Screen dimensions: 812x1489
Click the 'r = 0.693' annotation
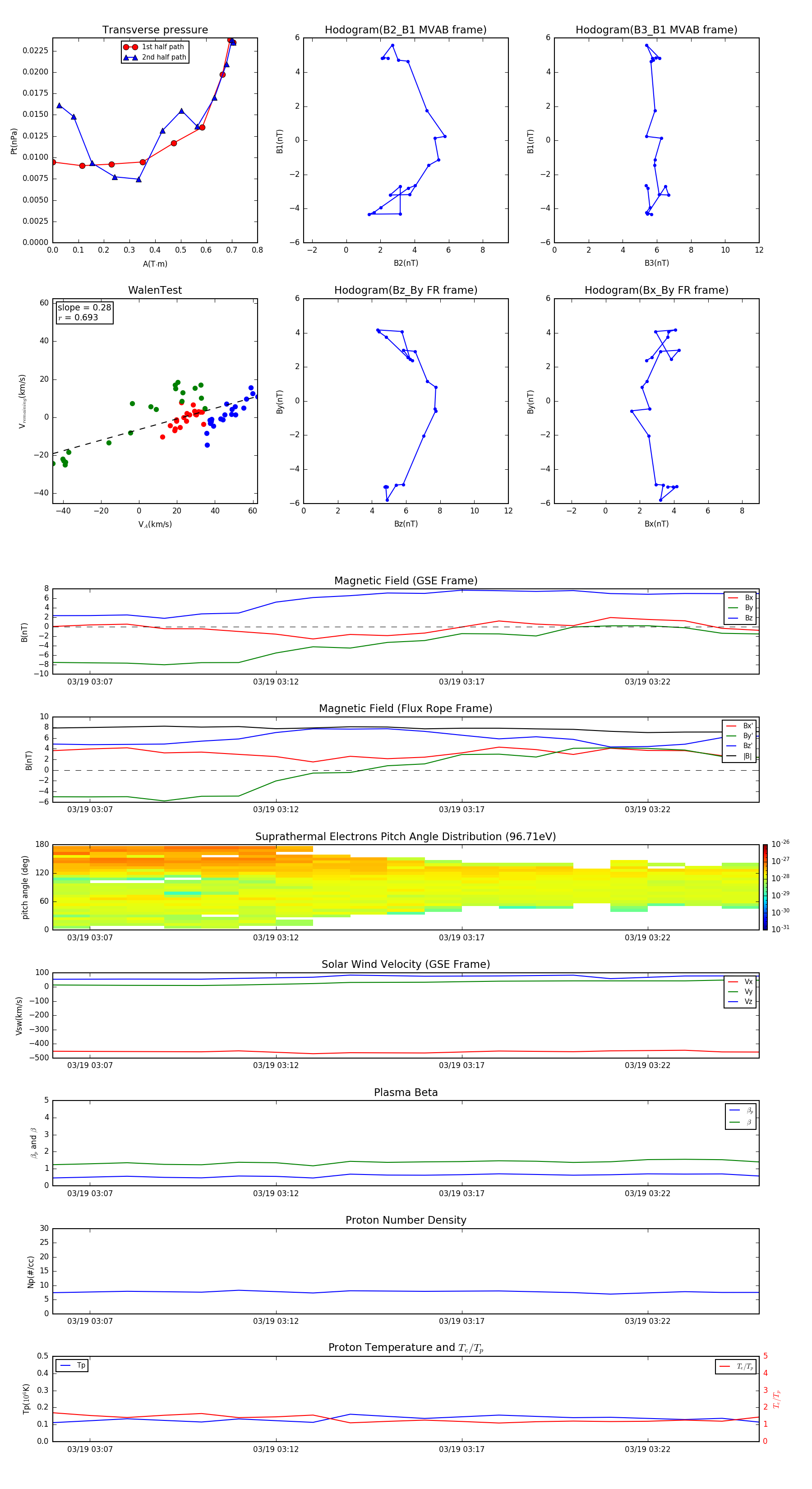coord(78,317)
